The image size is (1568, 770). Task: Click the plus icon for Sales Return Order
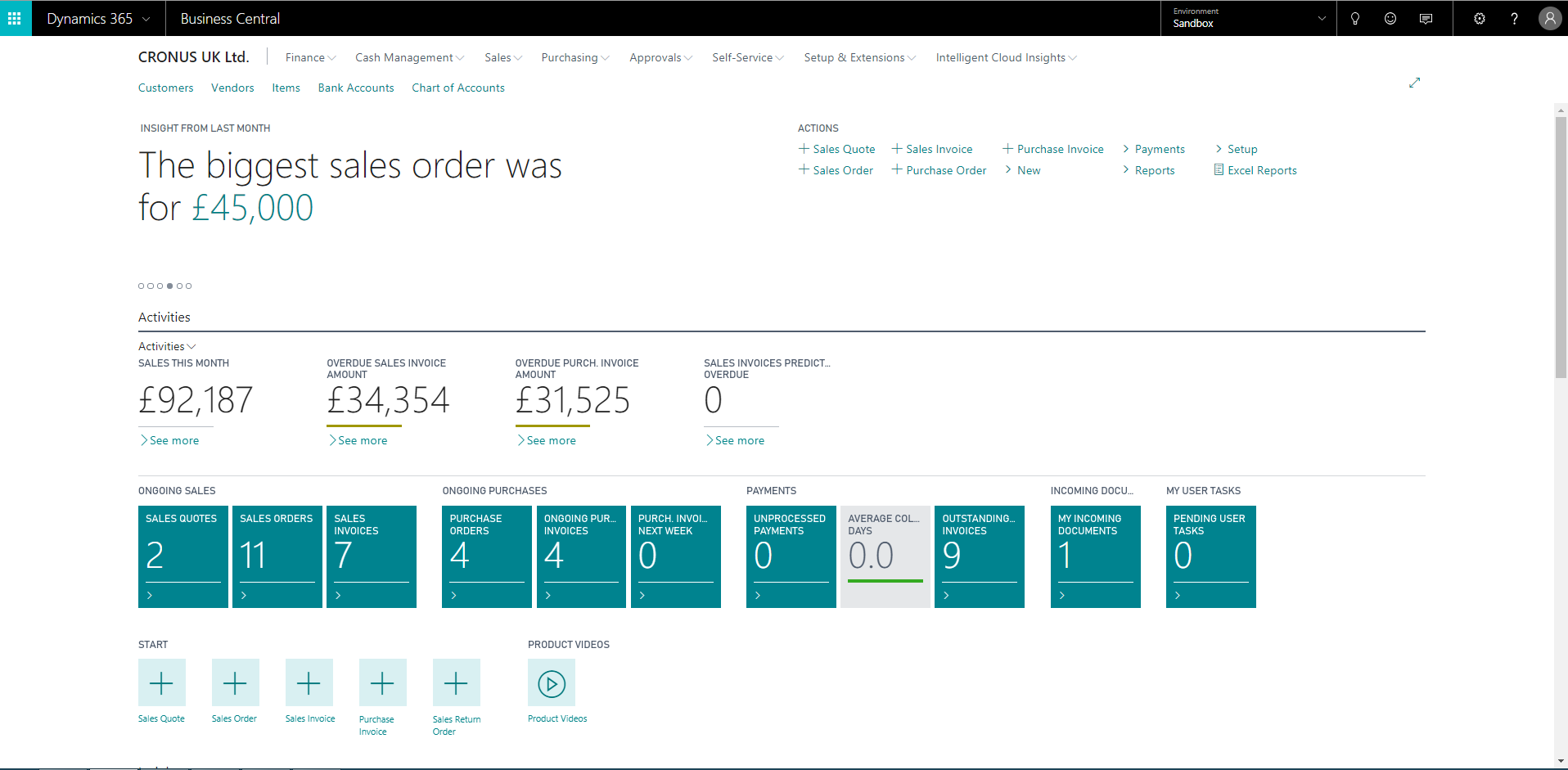point(456,682)
